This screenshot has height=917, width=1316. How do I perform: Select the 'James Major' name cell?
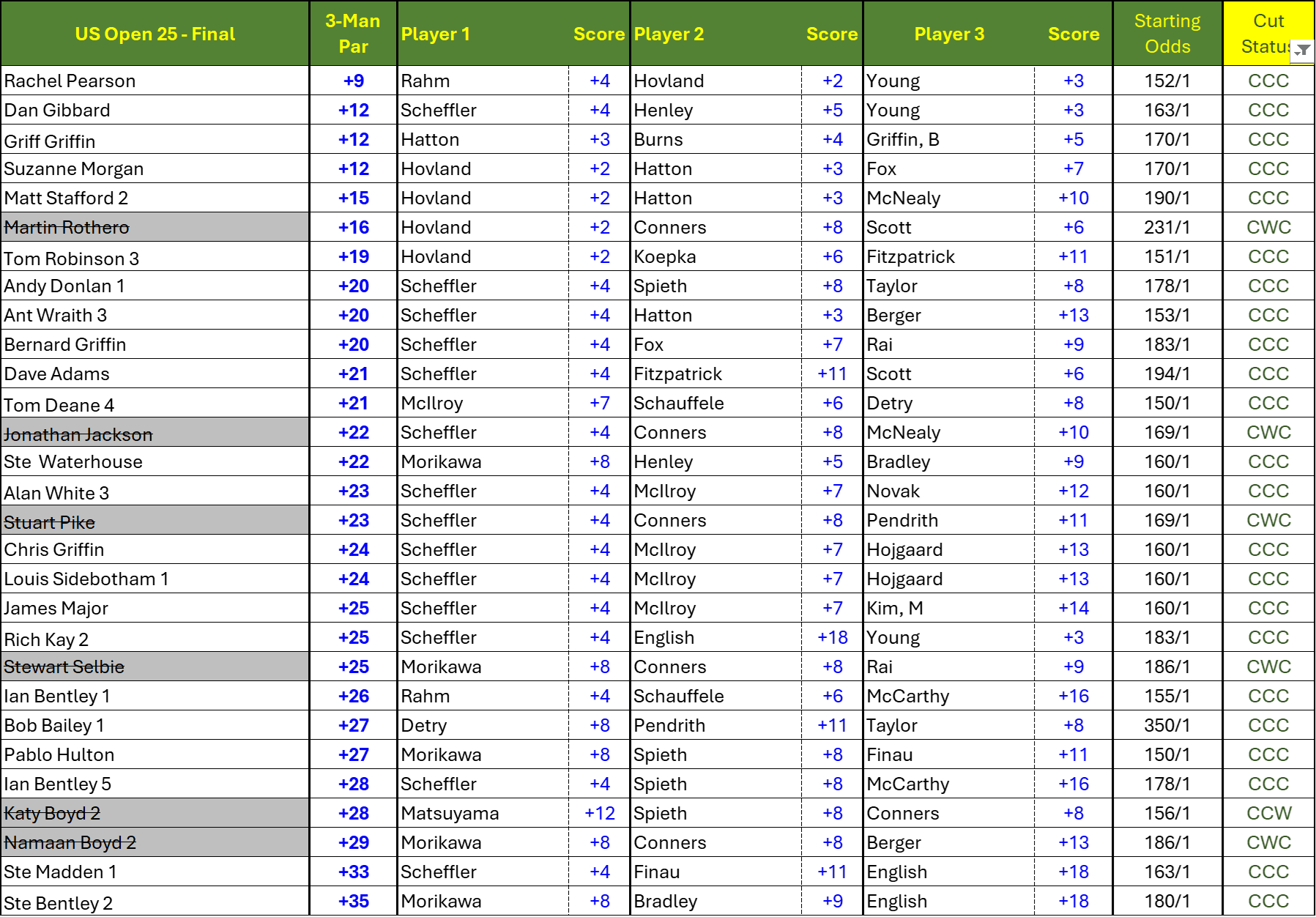pyautogui.click(x=155, y=608)
